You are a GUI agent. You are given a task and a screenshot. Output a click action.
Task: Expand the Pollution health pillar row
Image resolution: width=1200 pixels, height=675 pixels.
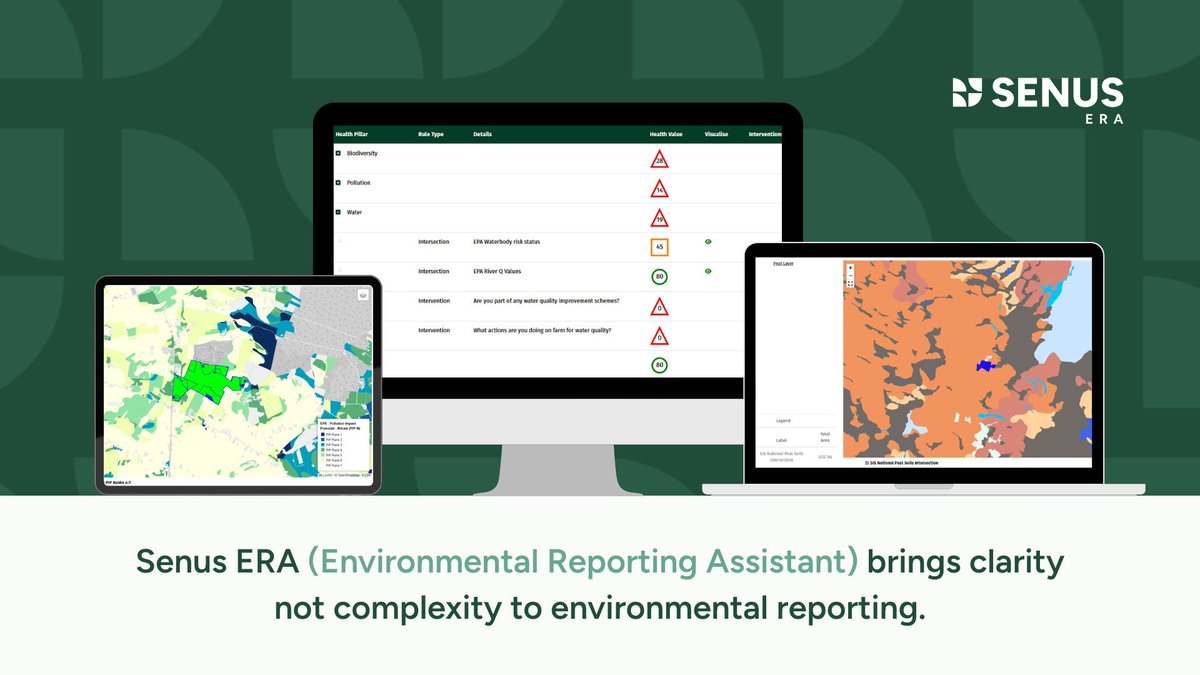pos(338,183)
